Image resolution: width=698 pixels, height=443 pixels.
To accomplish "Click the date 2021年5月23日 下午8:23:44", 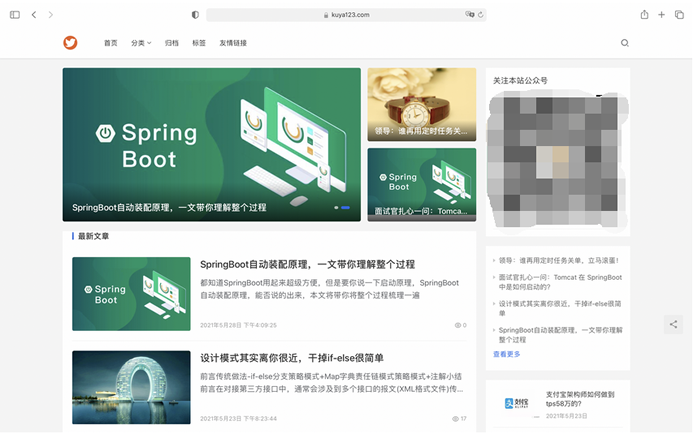I will click(238, 419).
